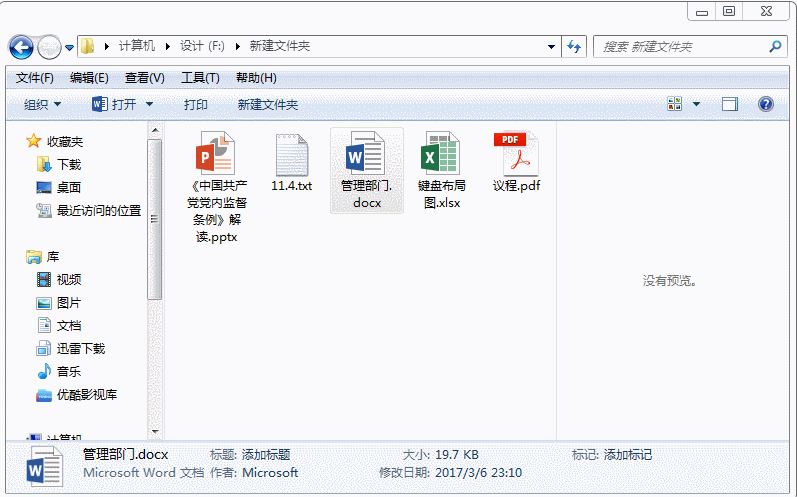Viewport: 797px width, 497px height.
Task: Click the 打印 button
Action: [x=196, y=104]
